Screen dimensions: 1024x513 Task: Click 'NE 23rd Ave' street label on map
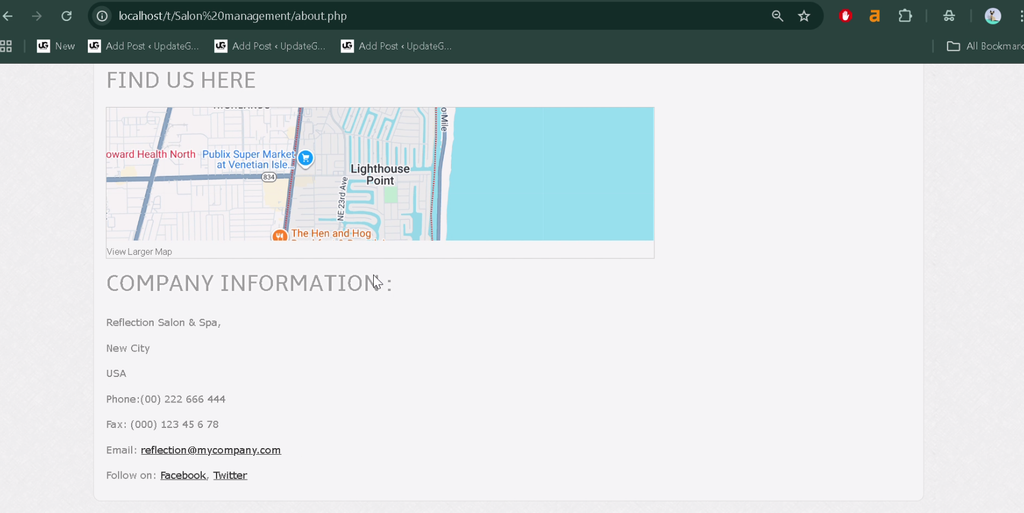(342, 198)
